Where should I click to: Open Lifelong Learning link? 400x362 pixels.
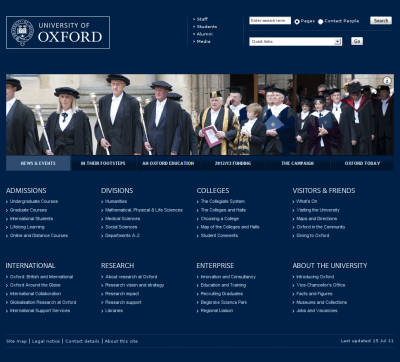click(x=27, y=227)
